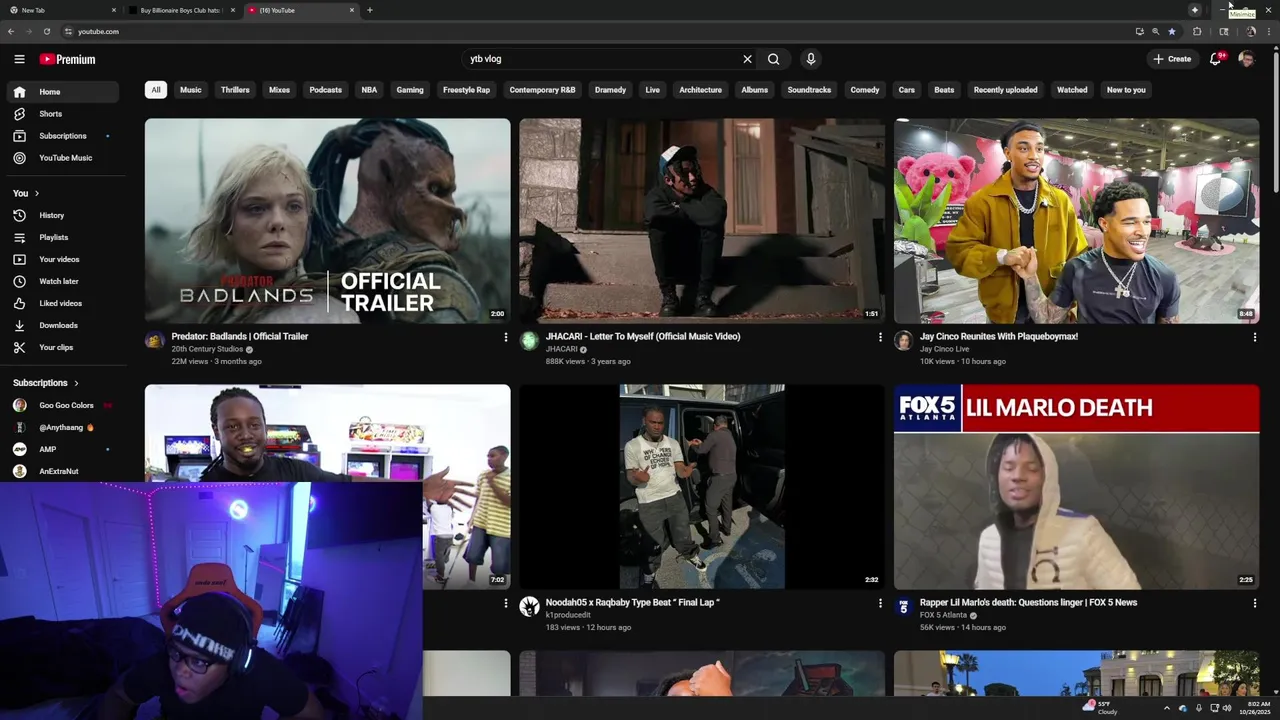Select the Contemporary R&B filter chip
Viewport: 1280px width, 720px height.
pyautogui.click(x=542, y=90)
